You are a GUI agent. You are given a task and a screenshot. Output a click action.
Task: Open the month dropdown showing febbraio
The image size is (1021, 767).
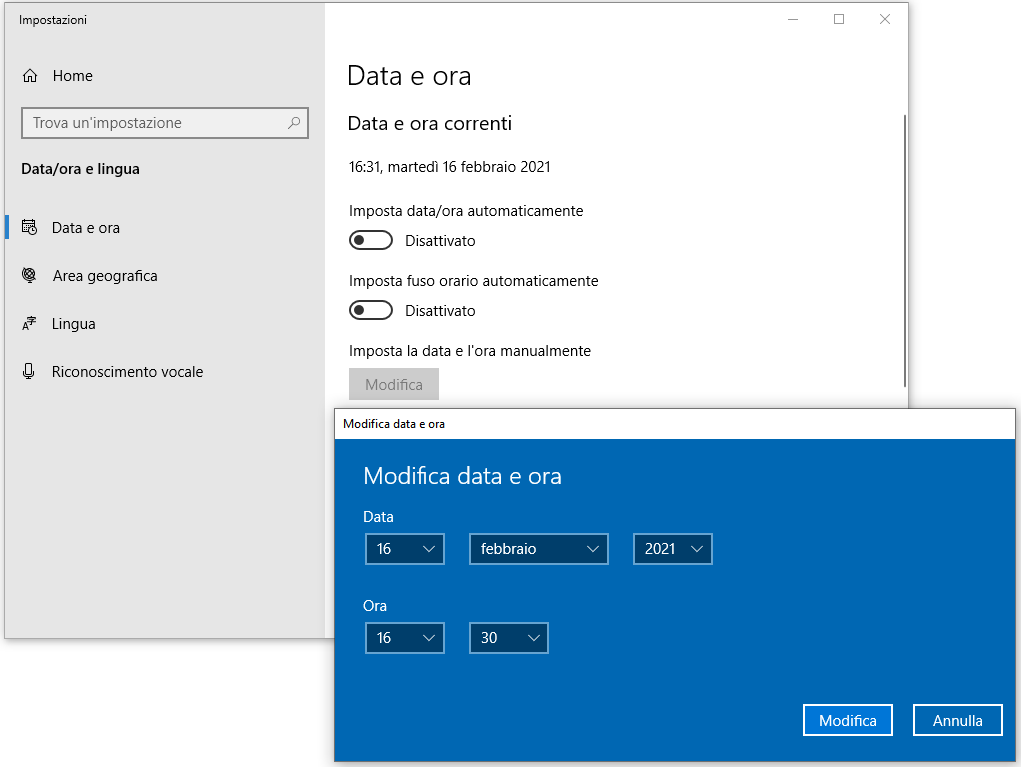click(538, 549)
